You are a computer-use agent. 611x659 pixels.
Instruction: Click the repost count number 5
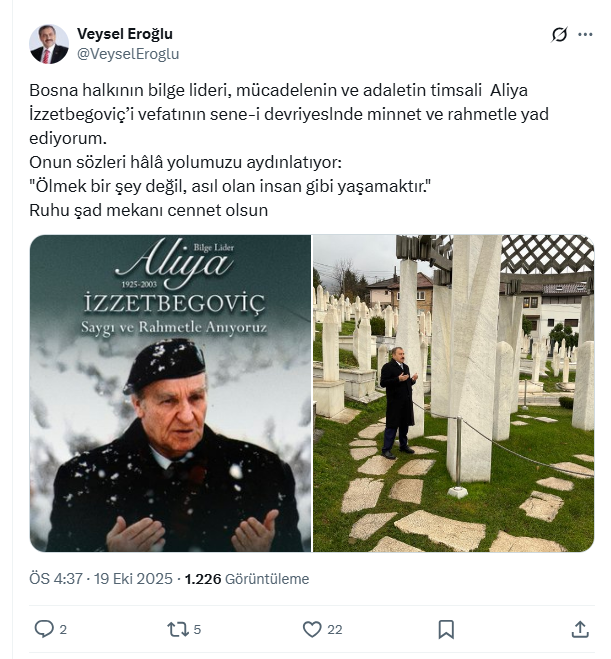click(197, 630)
